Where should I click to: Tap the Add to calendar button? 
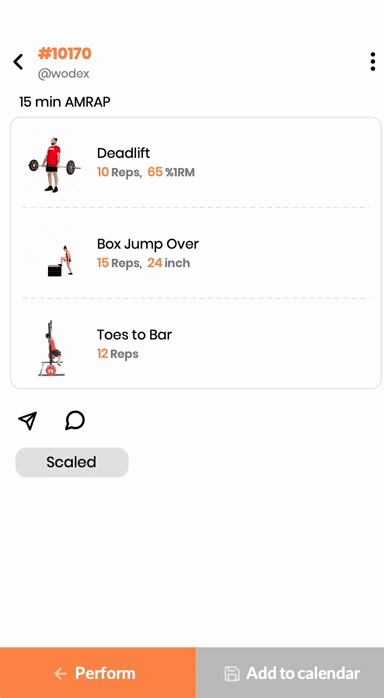[x=290, y=673]
